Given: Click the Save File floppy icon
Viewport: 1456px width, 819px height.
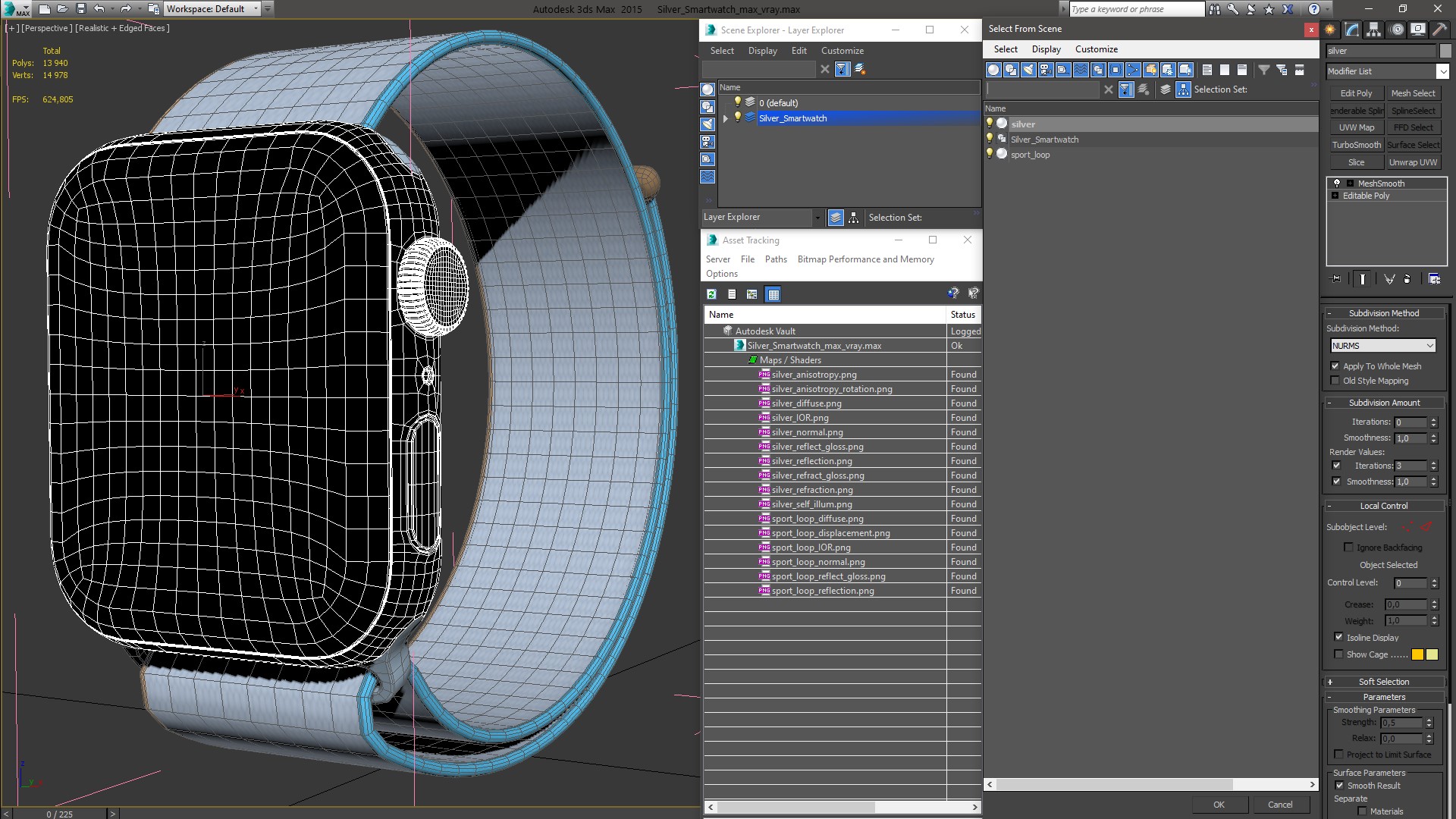Looking at the screenshot, I should [x=81, y=9].
